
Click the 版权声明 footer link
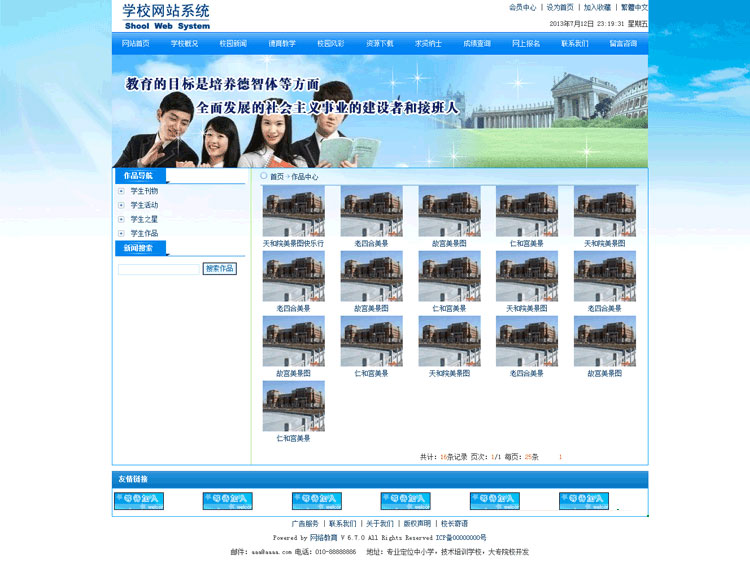pyautogui.click(x=417, y=524)
